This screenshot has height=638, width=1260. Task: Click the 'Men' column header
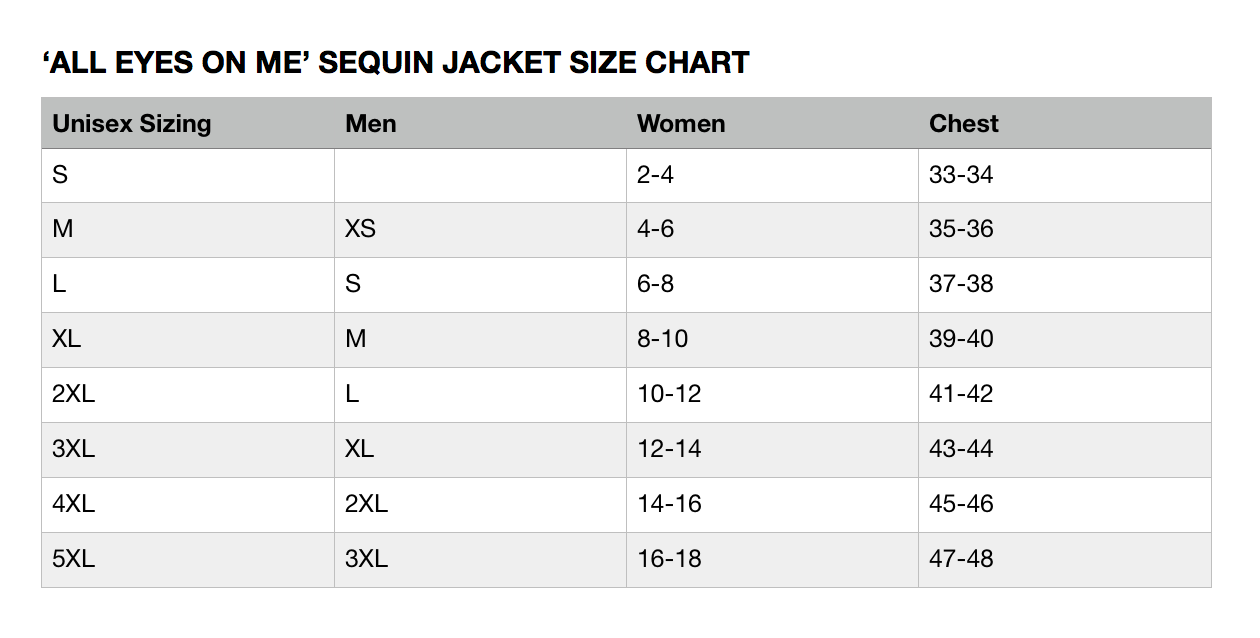pyautogui.click(x=371, y=124)
